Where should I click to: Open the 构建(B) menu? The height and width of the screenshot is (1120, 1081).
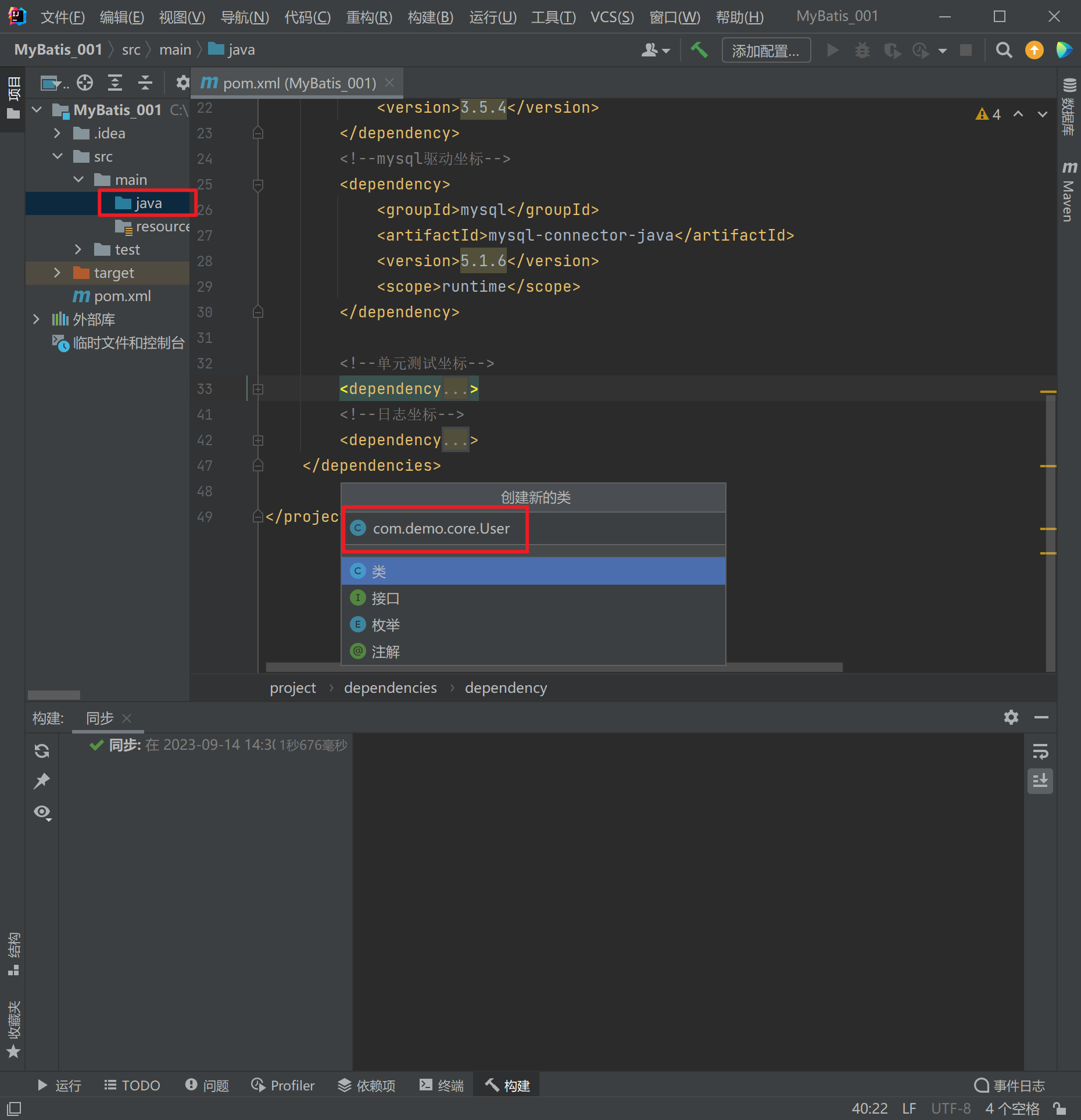(430, 17)
